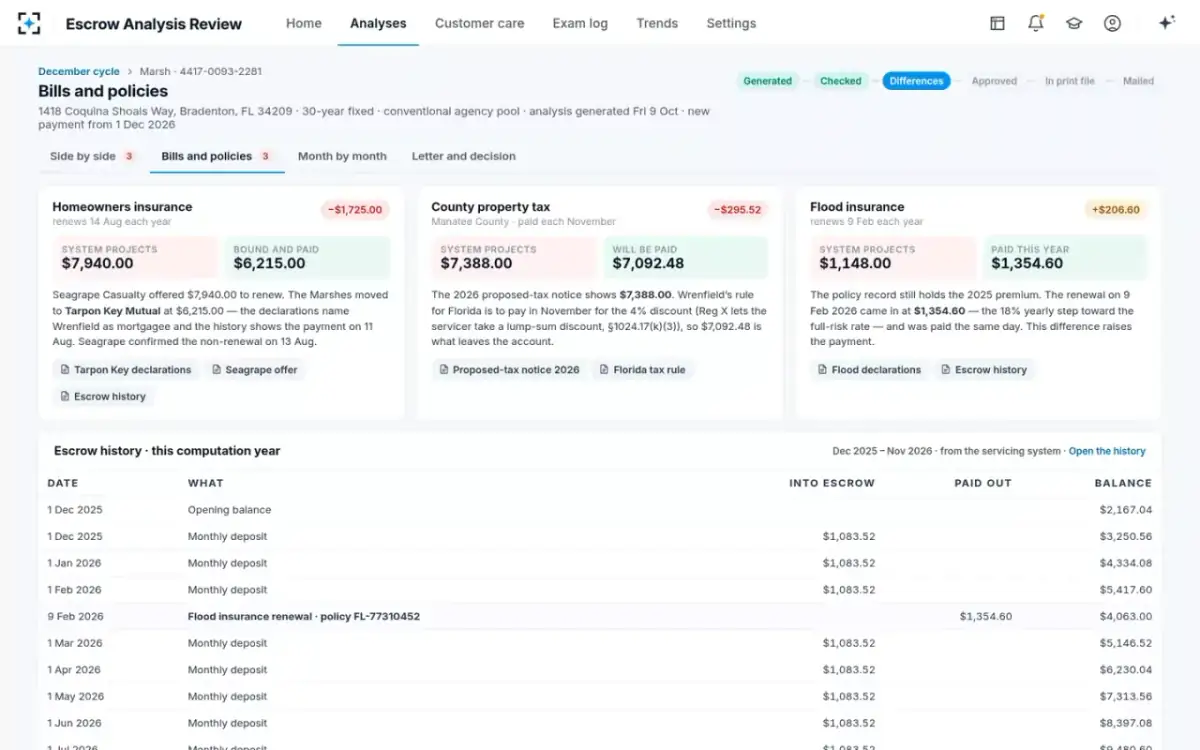Click the −$1,725.00 homeowners difference badge

pos(355,210)
